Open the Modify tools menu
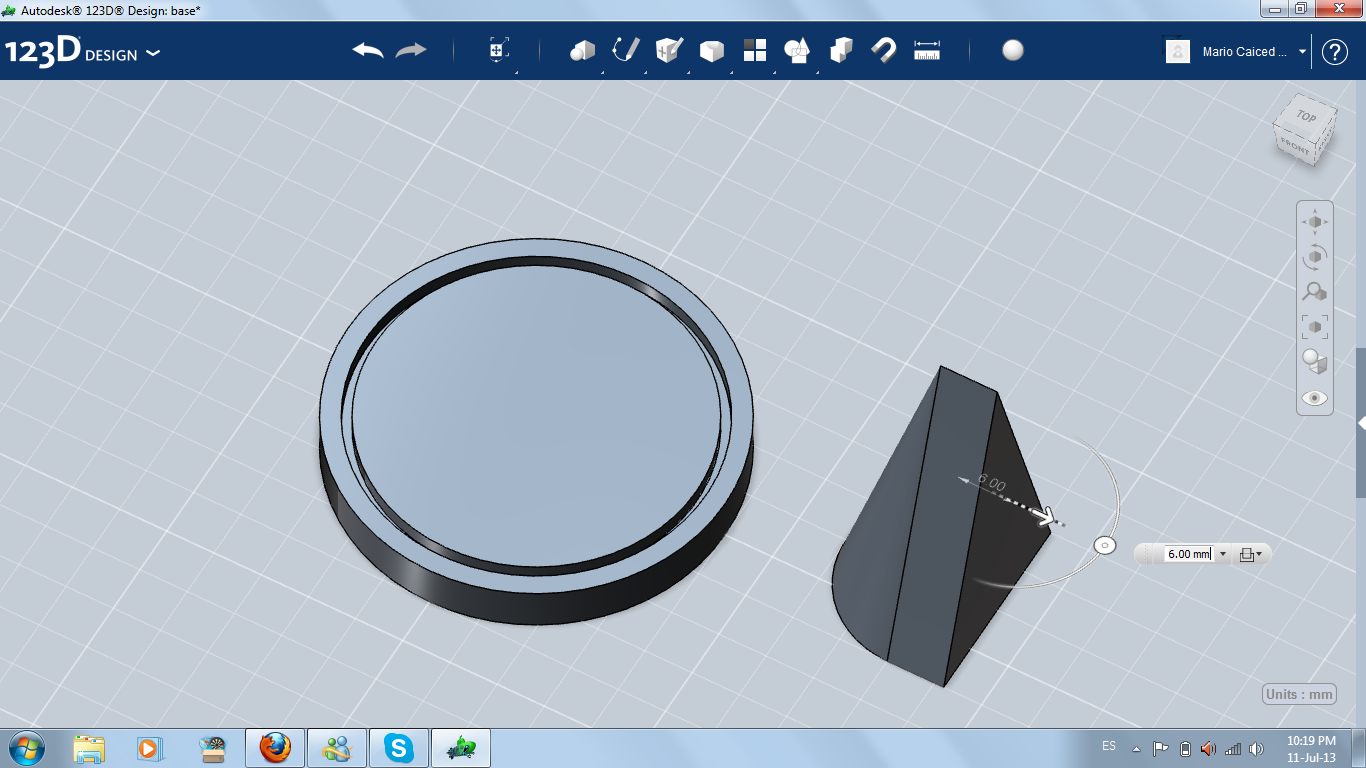This screenshot has width=1366, height=768. 712,51
